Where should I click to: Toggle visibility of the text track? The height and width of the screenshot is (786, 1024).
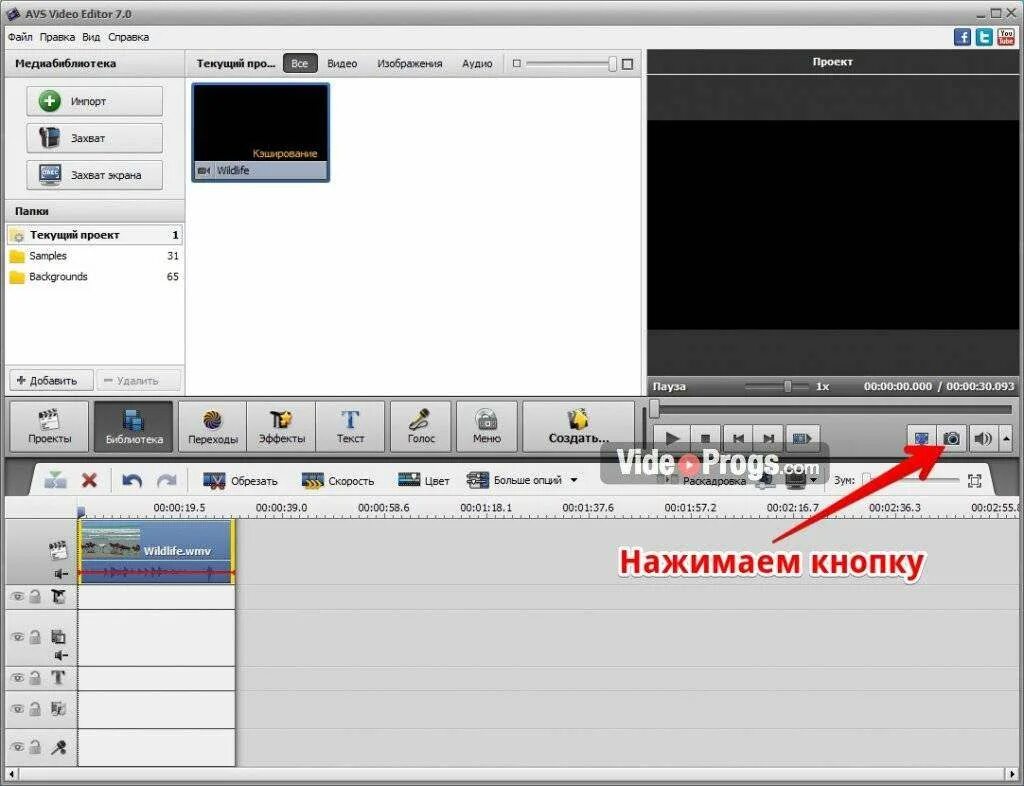pos(18,678)
